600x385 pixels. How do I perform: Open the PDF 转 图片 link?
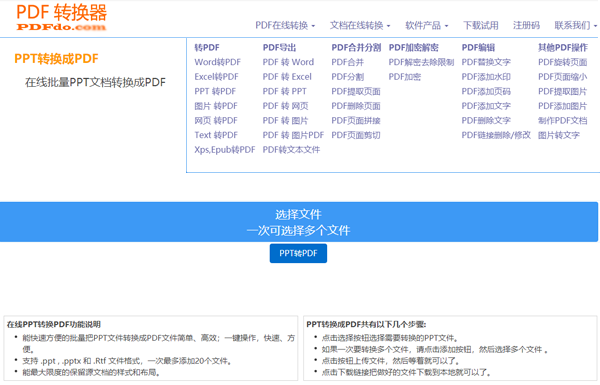[x=285, y=121]
